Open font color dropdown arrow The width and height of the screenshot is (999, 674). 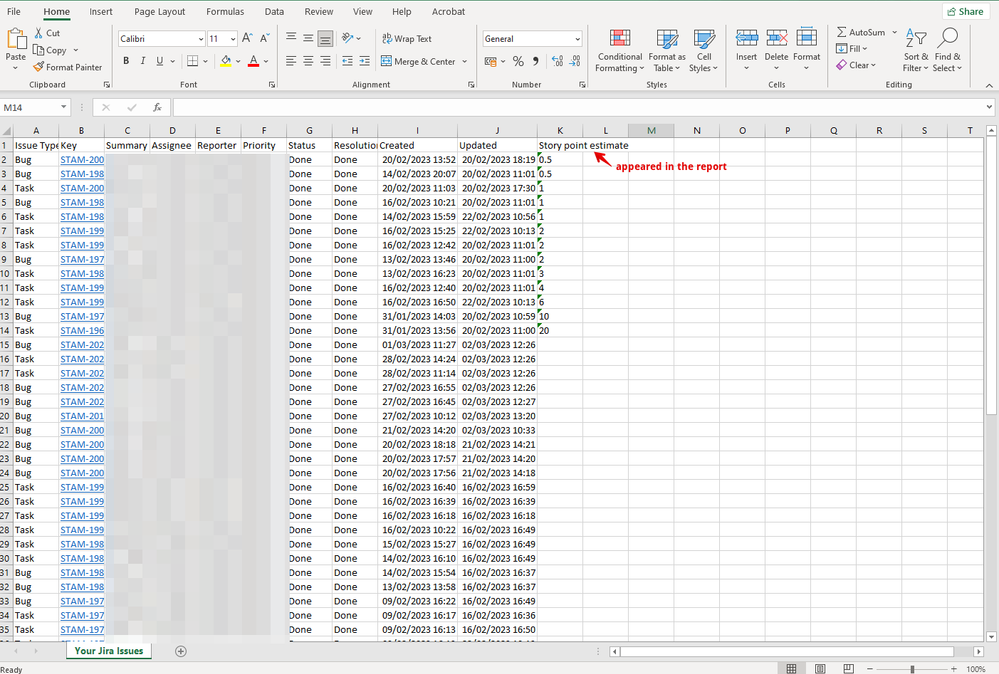266,62
